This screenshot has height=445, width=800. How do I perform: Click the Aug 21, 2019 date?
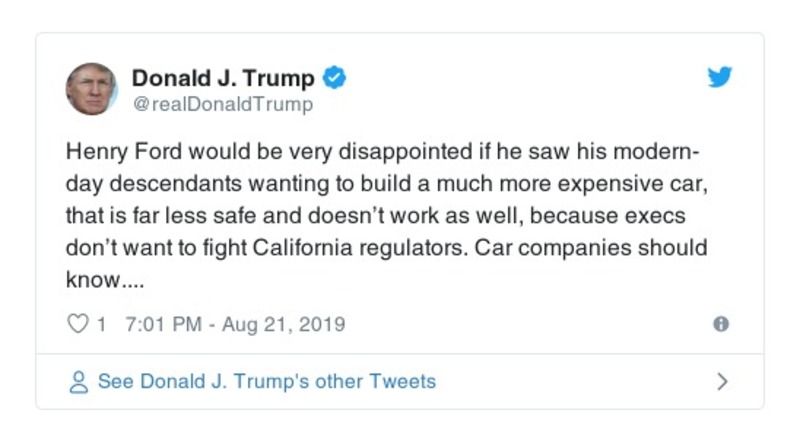click(x=281, y=324)
